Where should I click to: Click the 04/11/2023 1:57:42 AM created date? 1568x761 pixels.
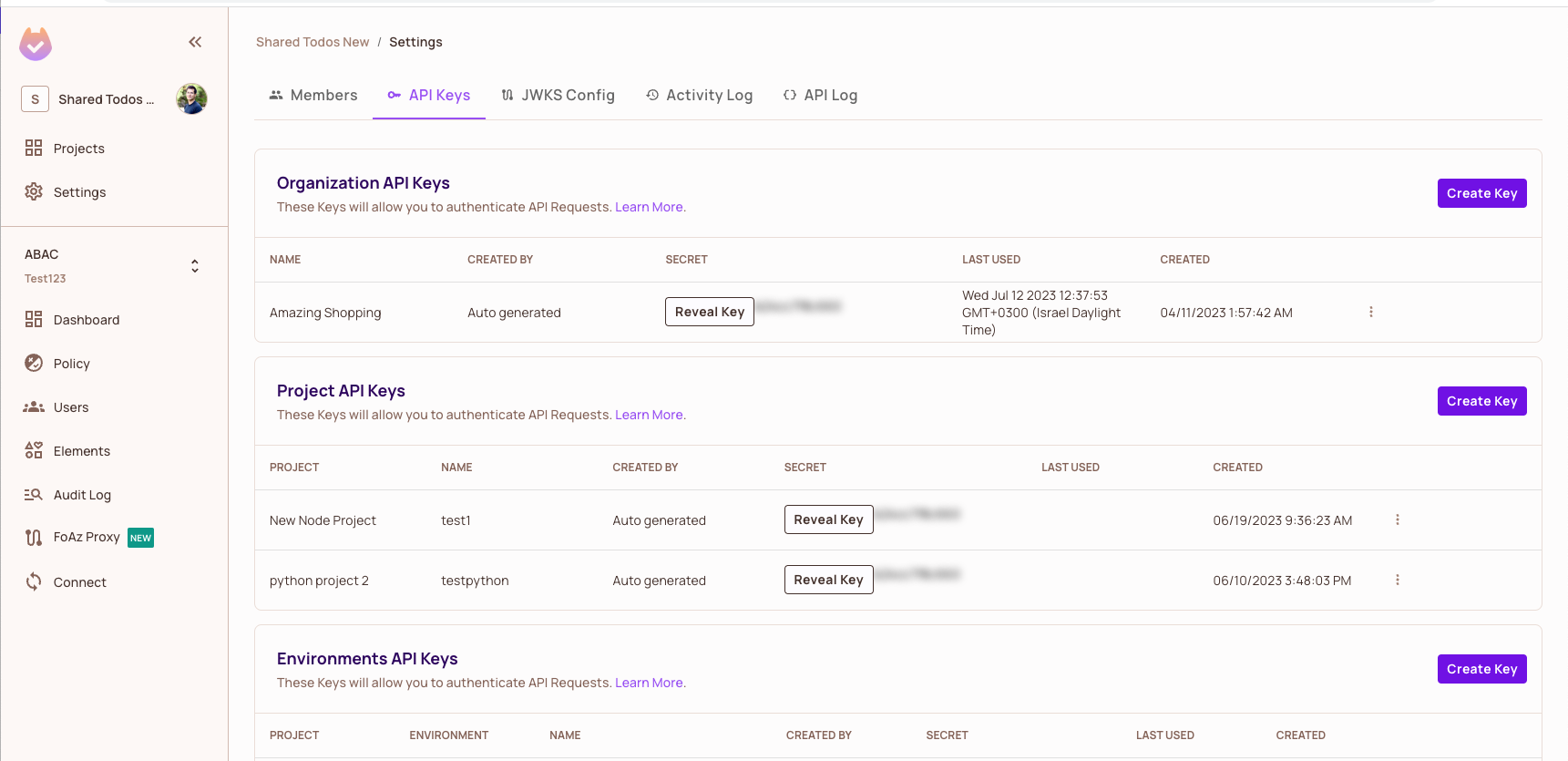pyautogui.click(x=1226, y=313)
